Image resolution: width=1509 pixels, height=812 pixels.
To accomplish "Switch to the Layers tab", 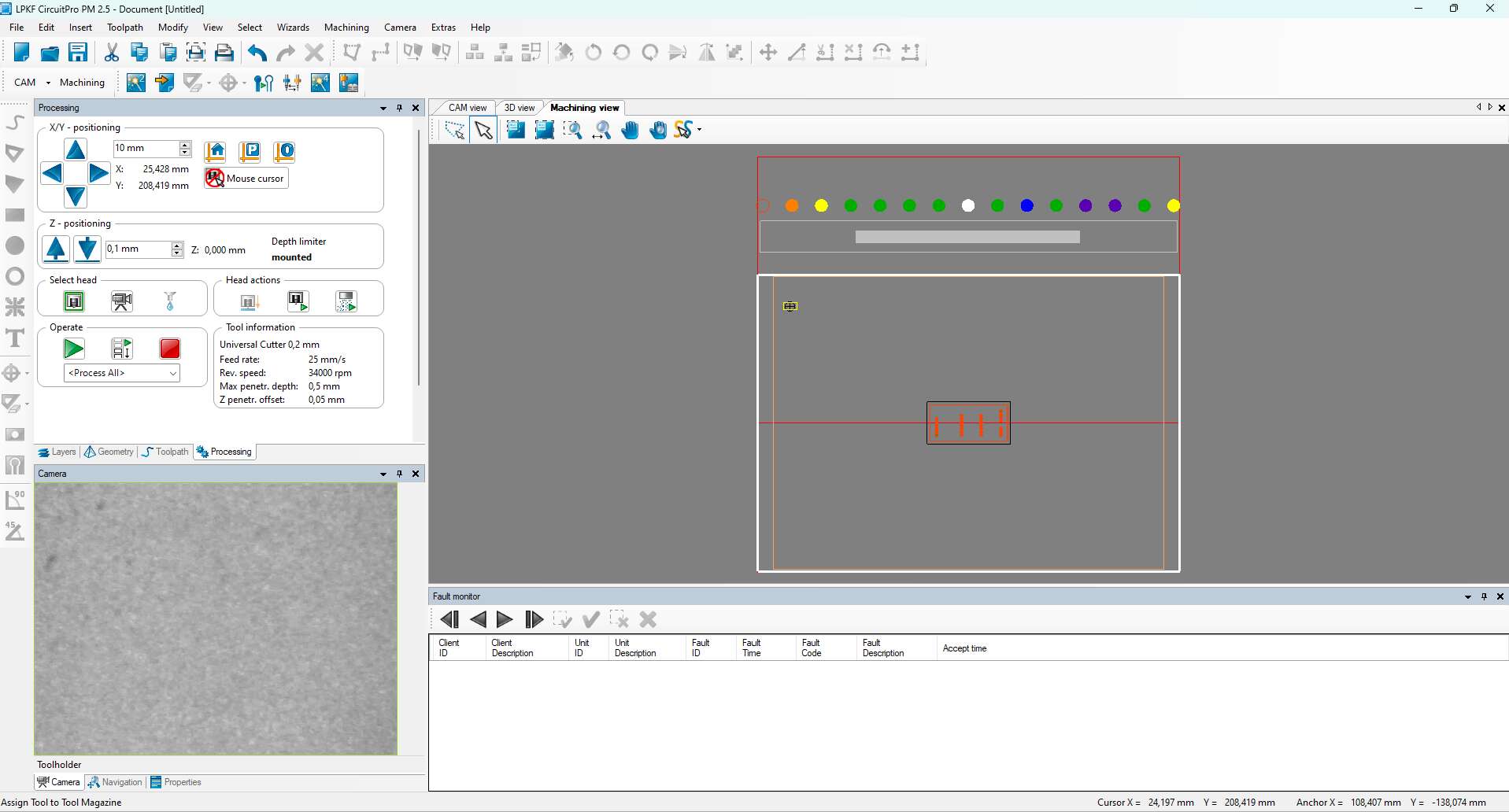I will pos(57,452).
